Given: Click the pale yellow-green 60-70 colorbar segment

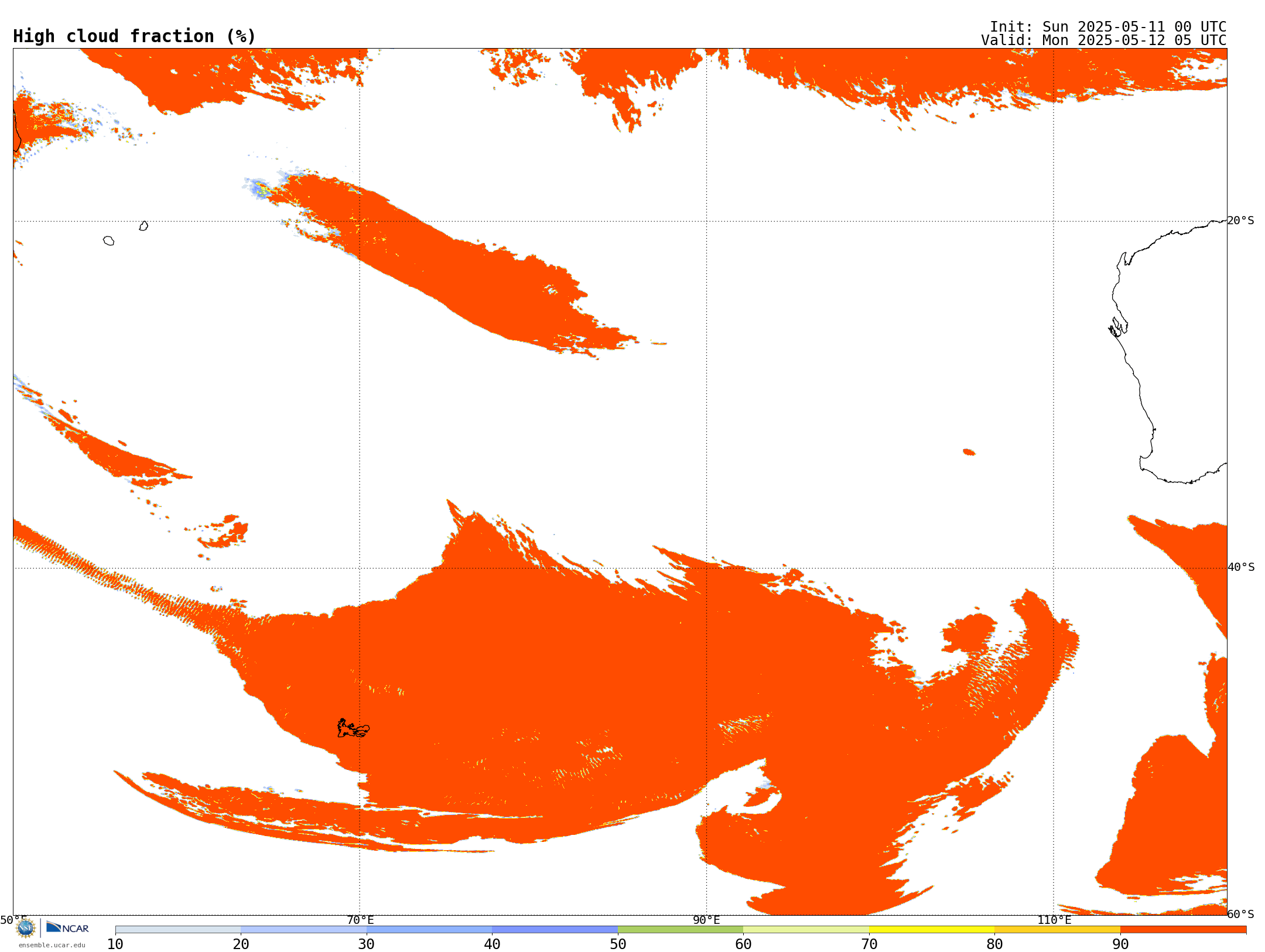Looking at the screenshot, I should click(x=806, y=930).
